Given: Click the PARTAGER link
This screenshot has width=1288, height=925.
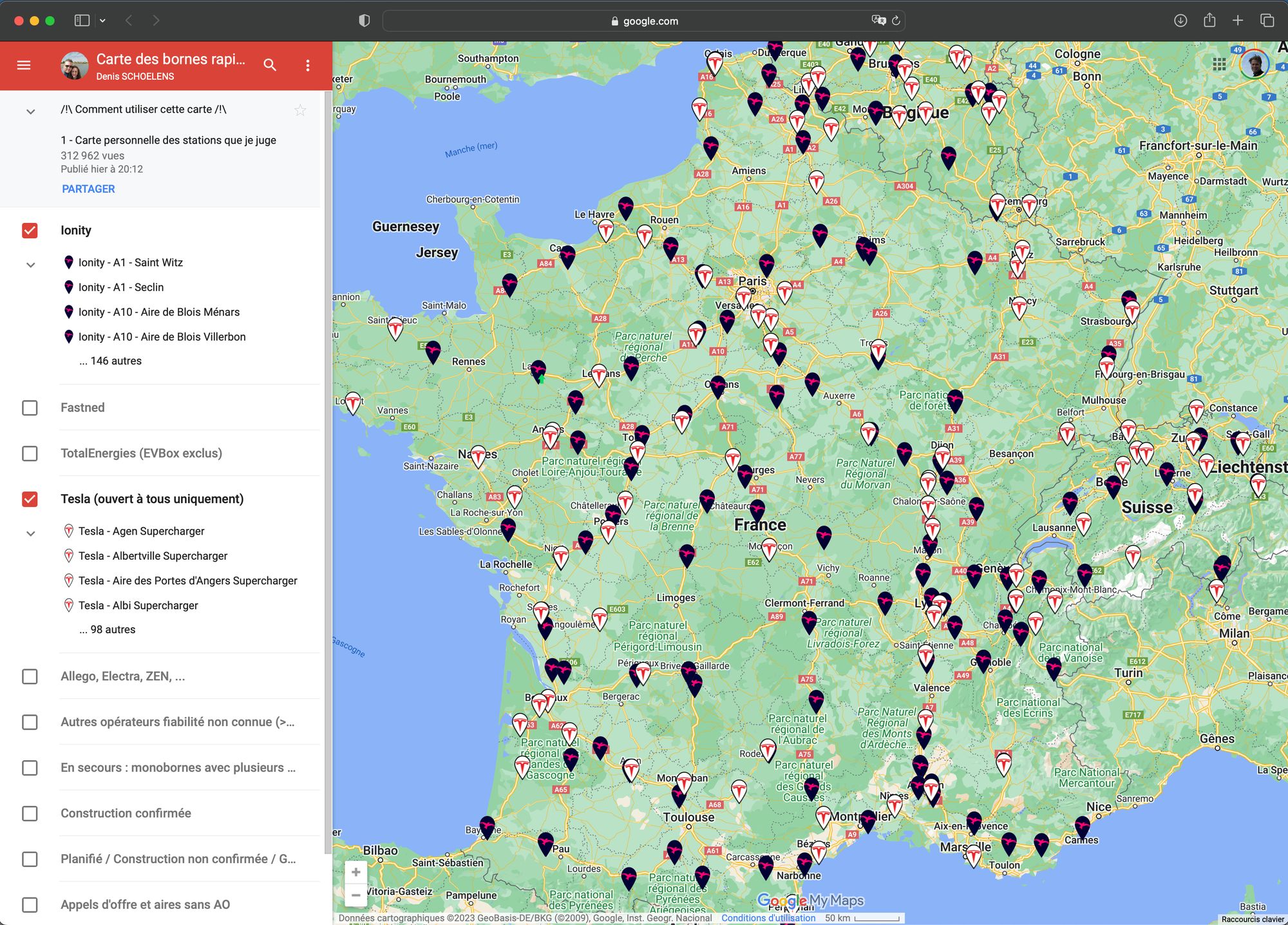Looking at the screenshot, I should (x=88, y=189).
